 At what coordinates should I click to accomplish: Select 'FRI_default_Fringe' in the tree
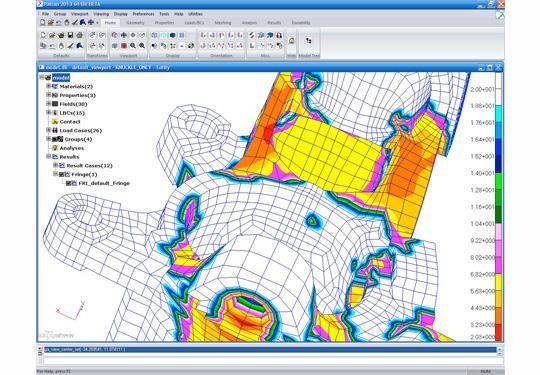click(x=104, y=183)
